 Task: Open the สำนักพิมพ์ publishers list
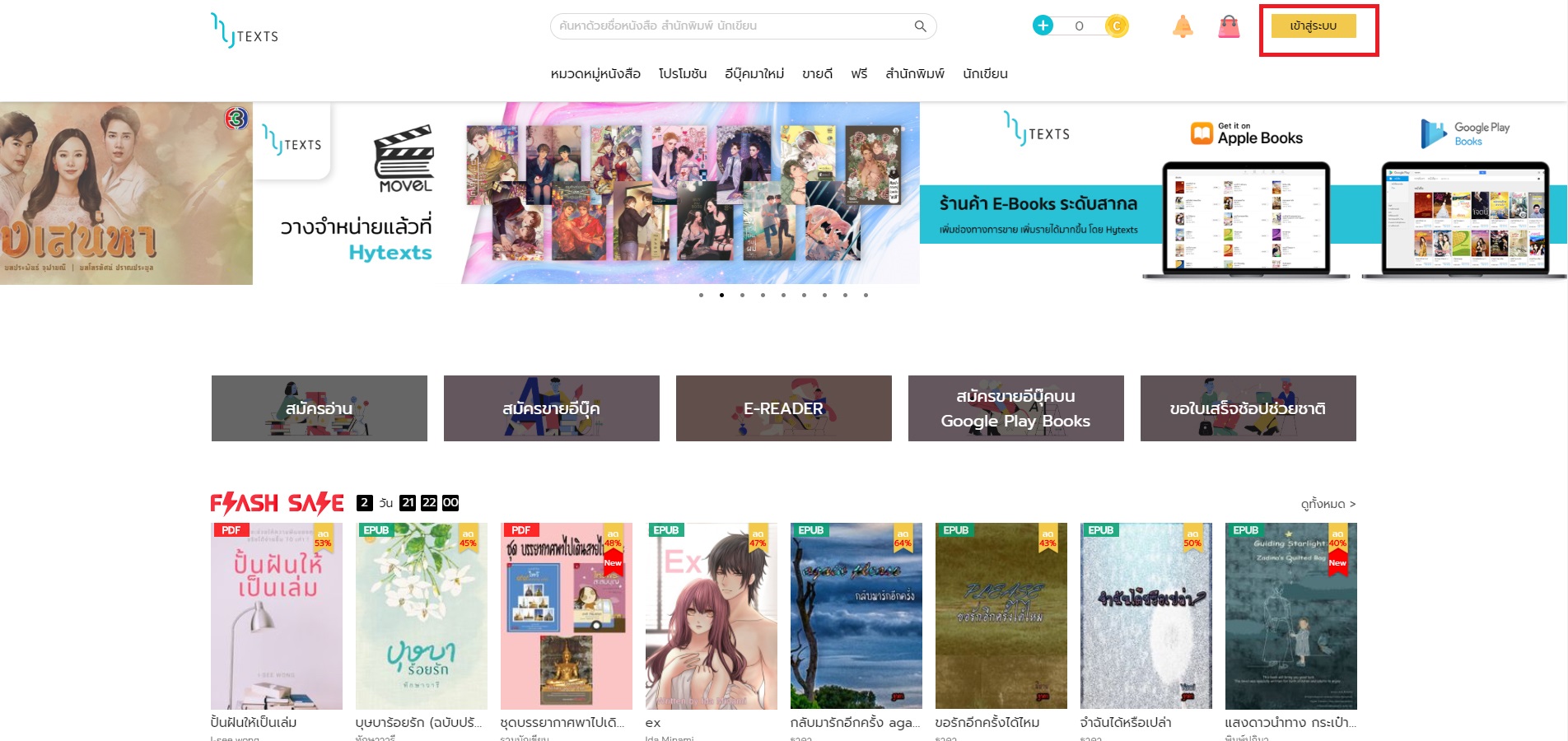[x=913, y=73]
